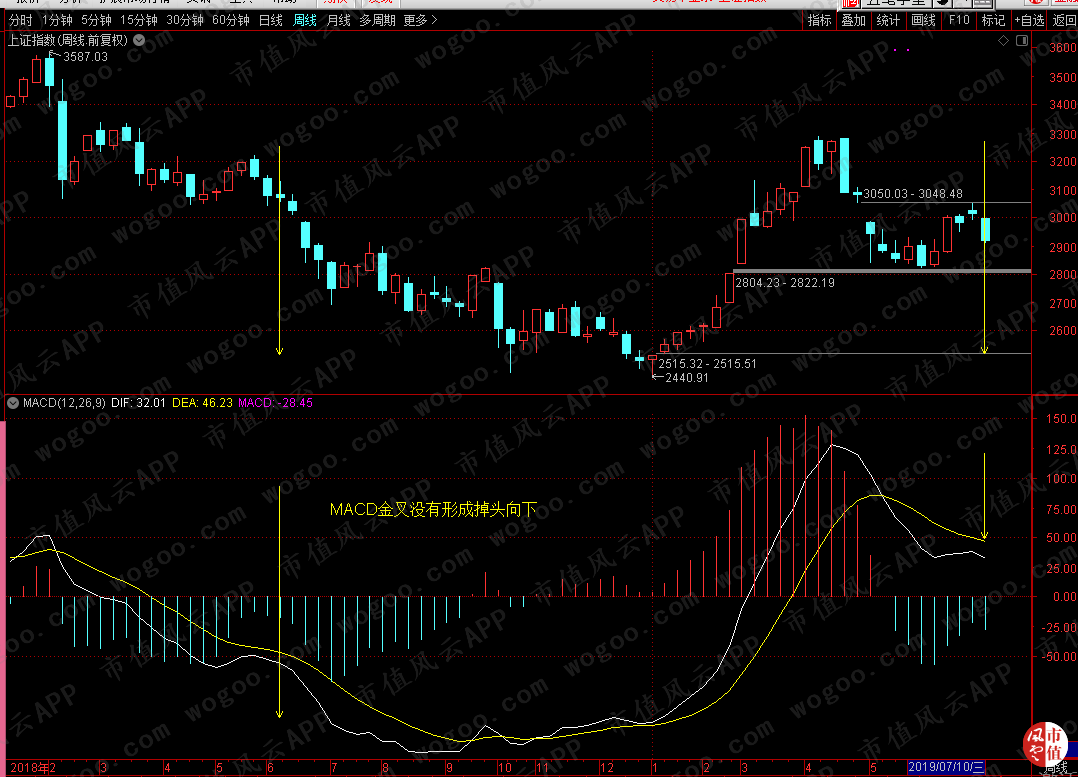Screen dimensions: 1078x777
Task: Click the diamond icon atop chart
Action: pos(1004,41)
